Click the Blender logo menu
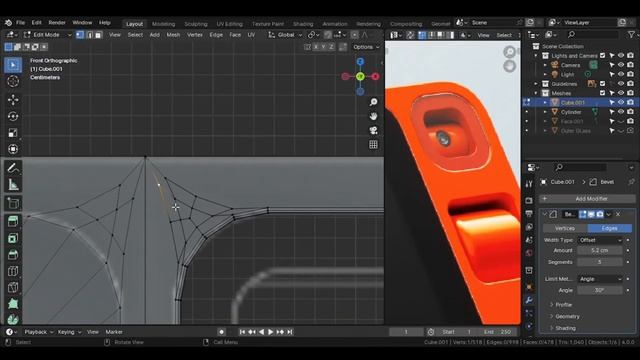The image size is (640, 360). pos(8,23)
